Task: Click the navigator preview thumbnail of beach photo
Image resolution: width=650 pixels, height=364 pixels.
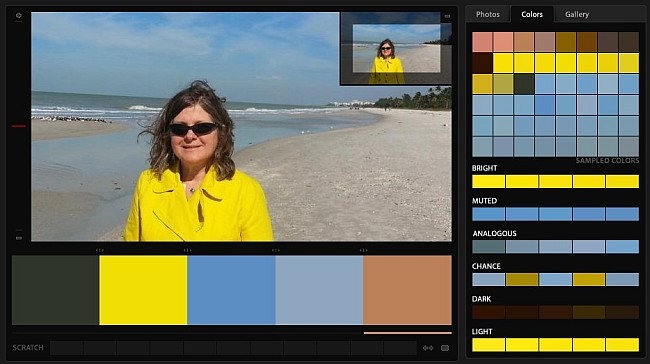Action: pos(396,49)
